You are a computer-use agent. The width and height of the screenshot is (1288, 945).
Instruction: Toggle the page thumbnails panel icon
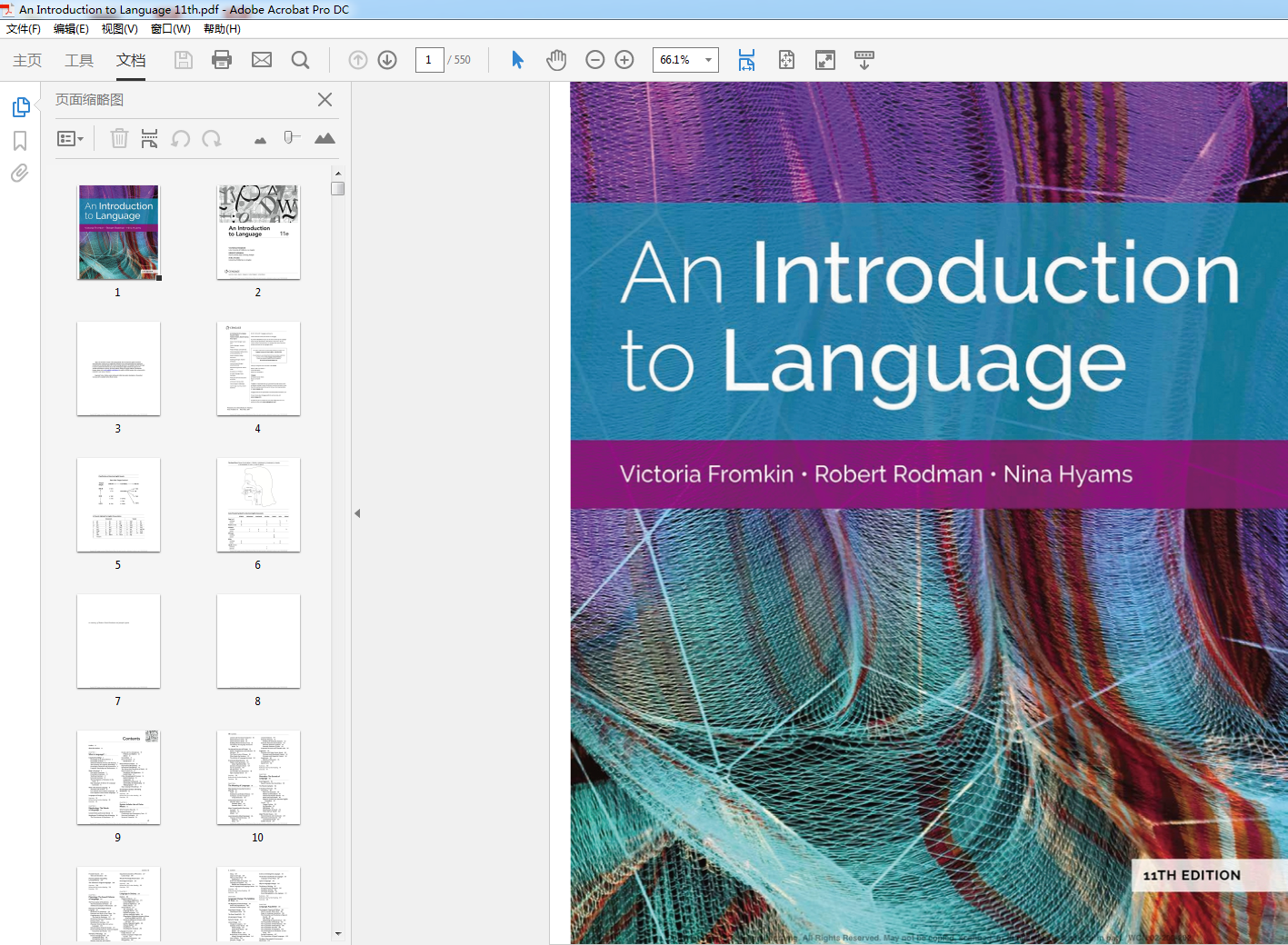[20, 107]
